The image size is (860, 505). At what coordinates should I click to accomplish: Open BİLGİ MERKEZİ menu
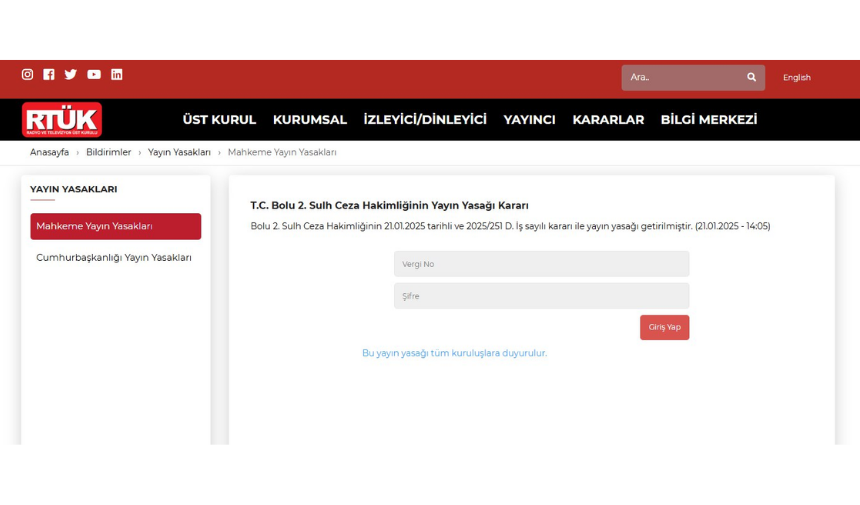[708, 120]
